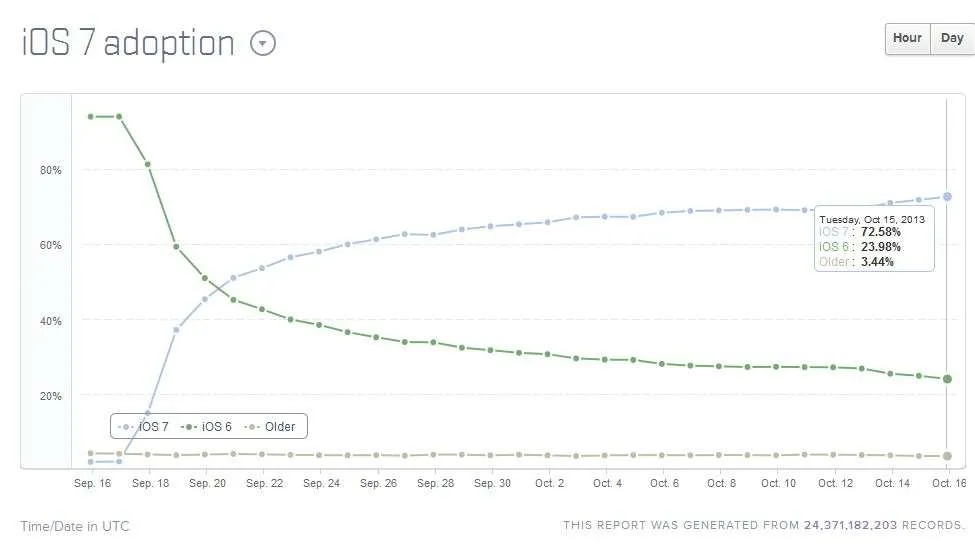Viewport: 975px width, 555px height.
Task: Click the iOS 6 peak point on Sep. 16
Action: [x=91, y=117]
